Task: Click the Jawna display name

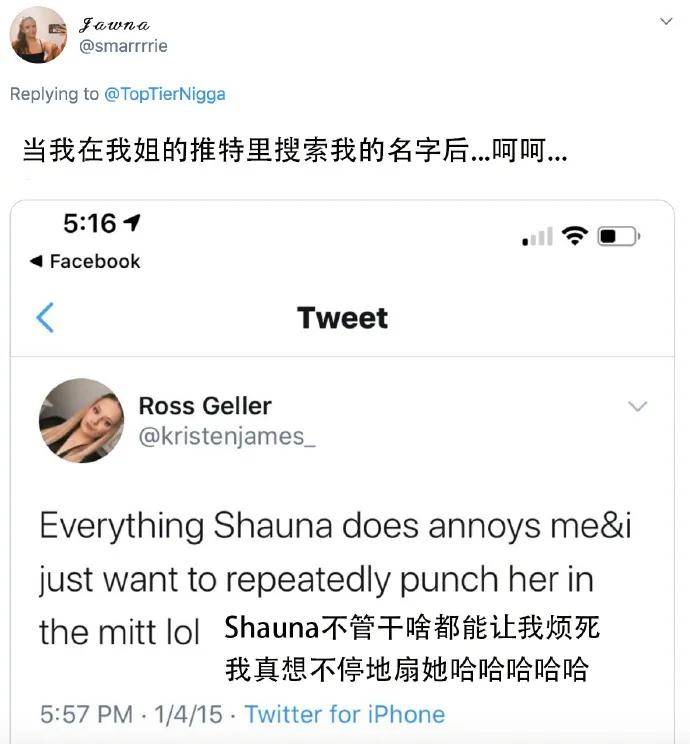Action: pyautogui.click(x=114, y=24)
